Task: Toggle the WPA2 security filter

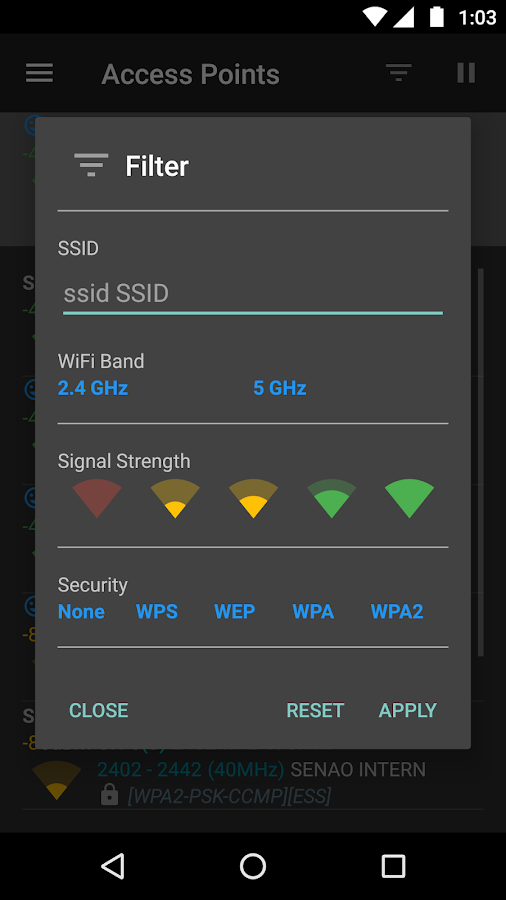Action: coord(397,612)
